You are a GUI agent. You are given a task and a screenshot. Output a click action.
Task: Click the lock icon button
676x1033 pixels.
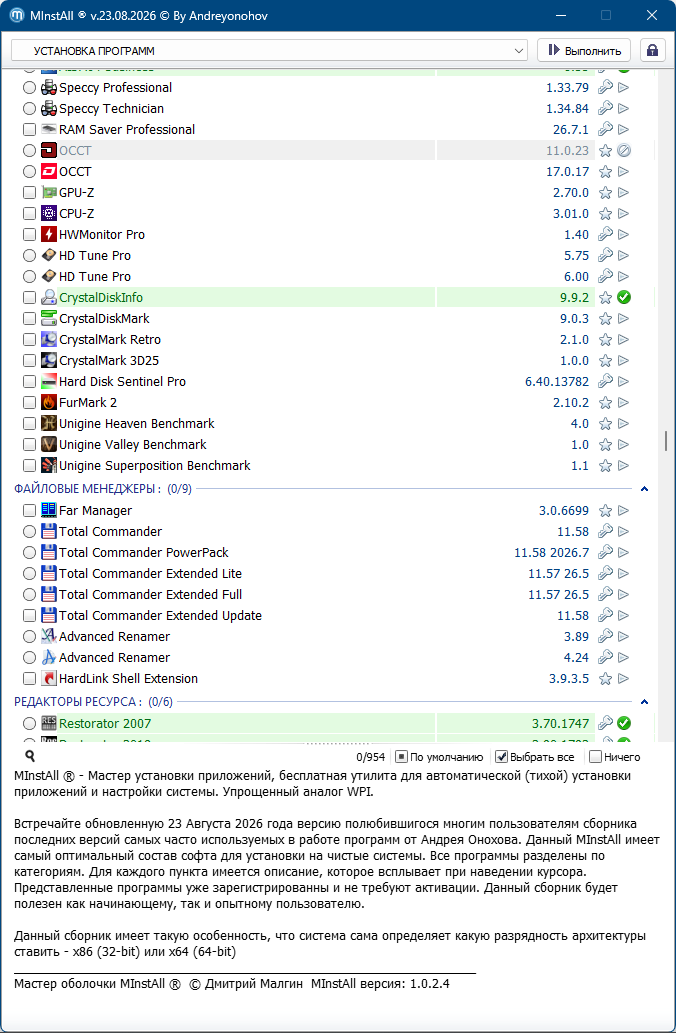coord(652,51)
